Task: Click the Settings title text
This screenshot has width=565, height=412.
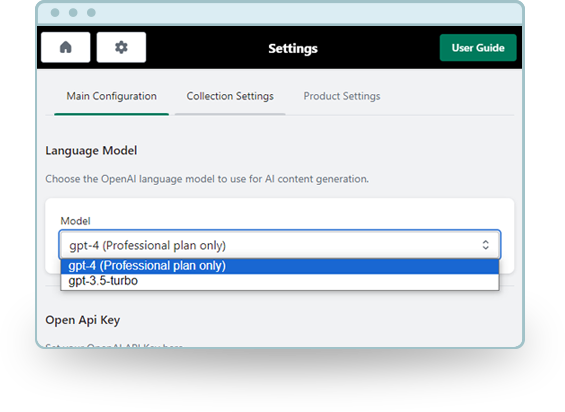Action: coord(293,48)
